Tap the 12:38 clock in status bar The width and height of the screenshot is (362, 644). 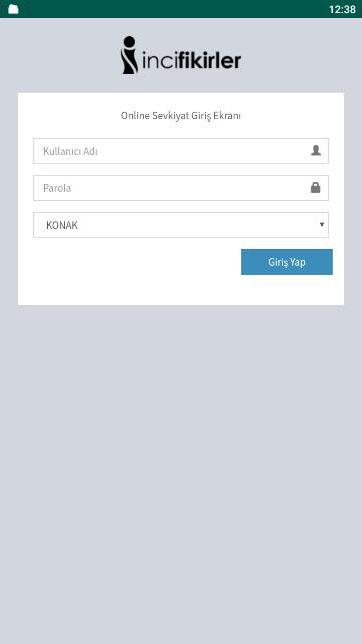(x=342, y=9)
